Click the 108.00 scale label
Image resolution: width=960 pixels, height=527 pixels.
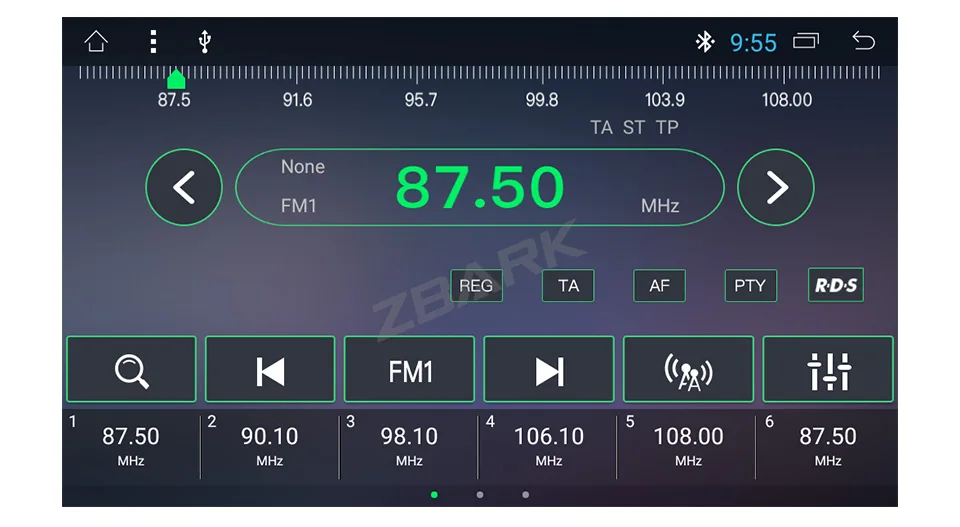[x=787, y=100]
